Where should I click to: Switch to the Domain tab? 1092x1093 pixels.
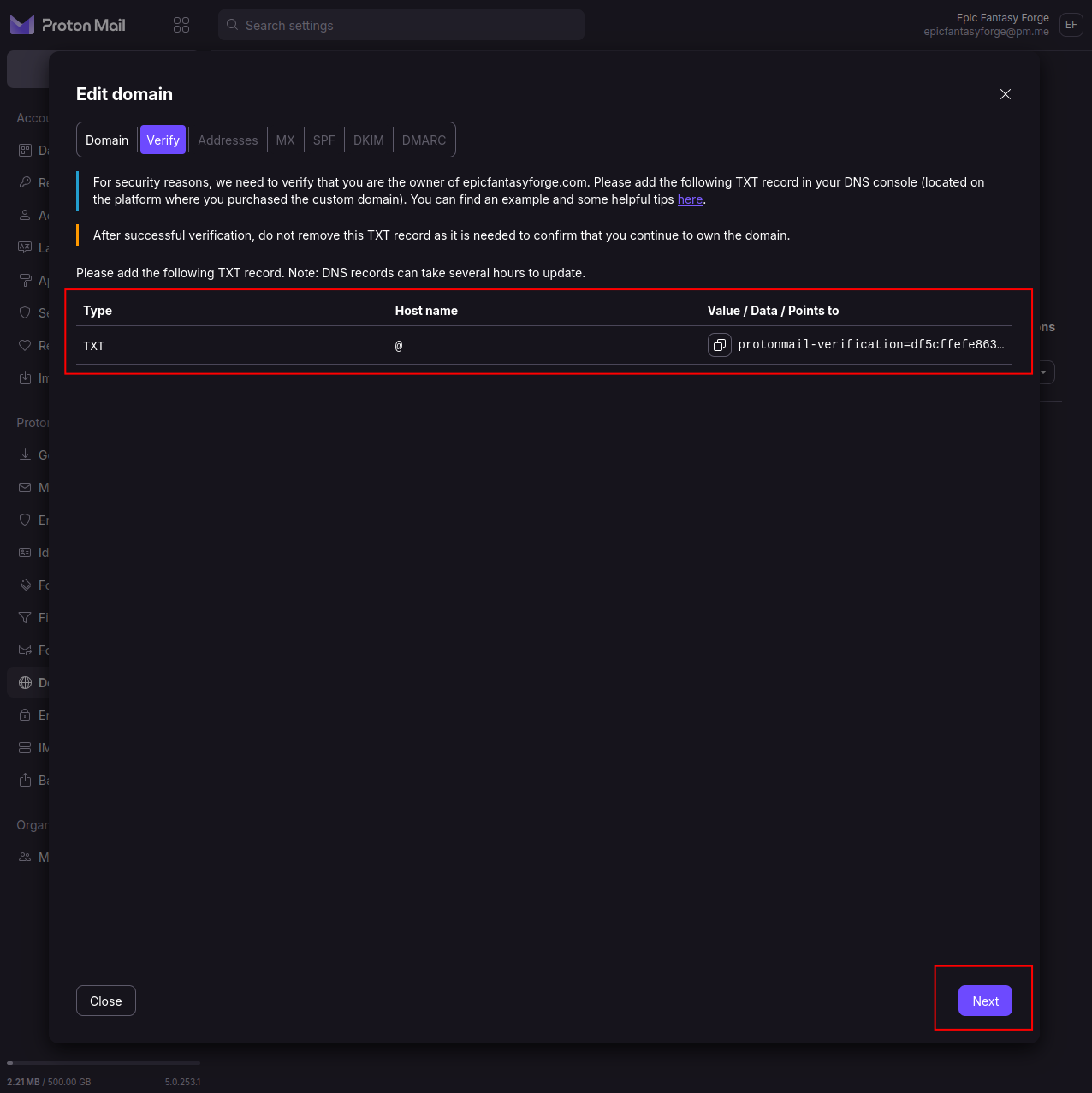click(x=107, y=140)
